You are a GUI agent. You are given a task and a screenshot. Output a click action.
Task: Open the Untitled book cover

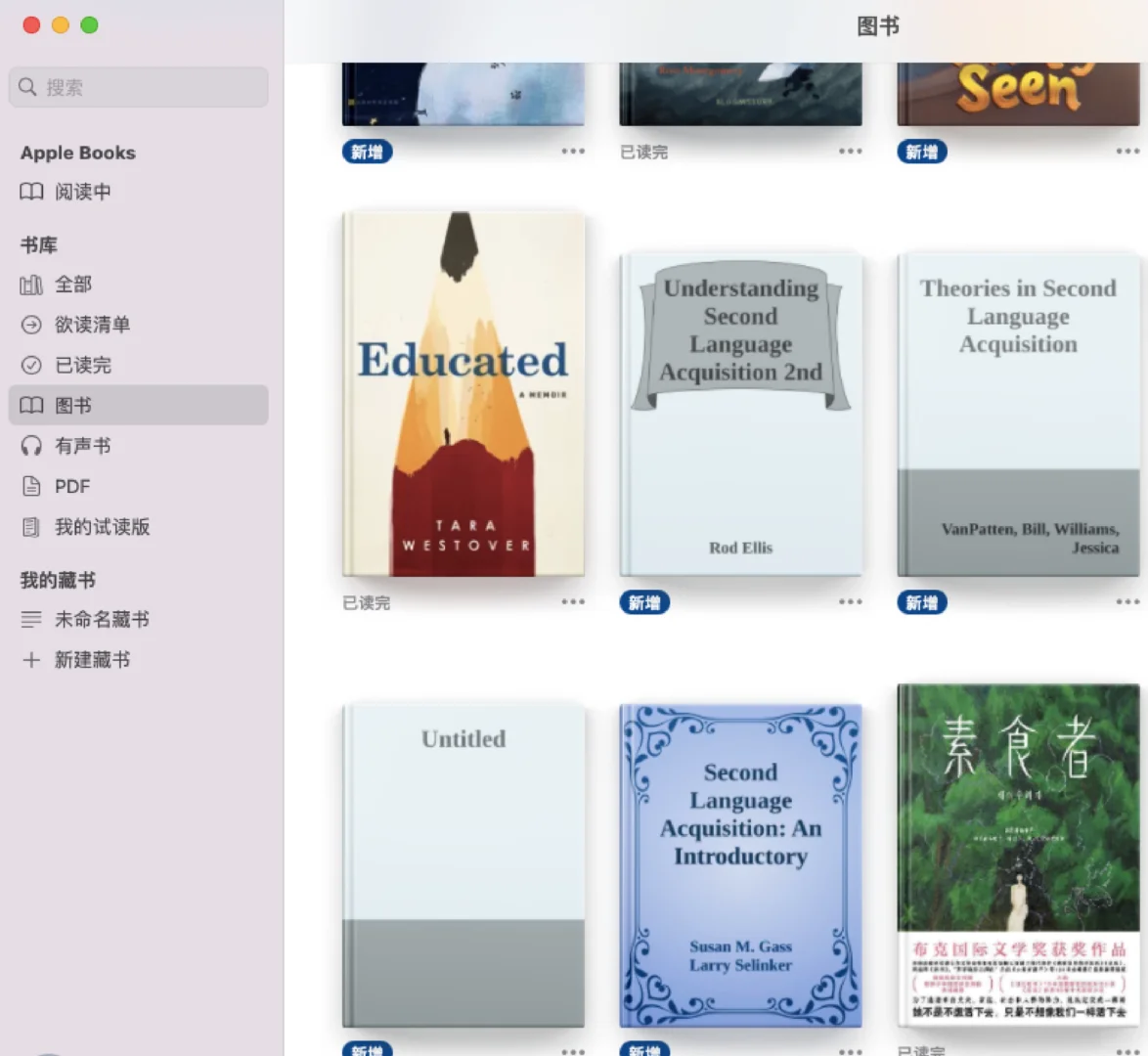coord(464,865)
